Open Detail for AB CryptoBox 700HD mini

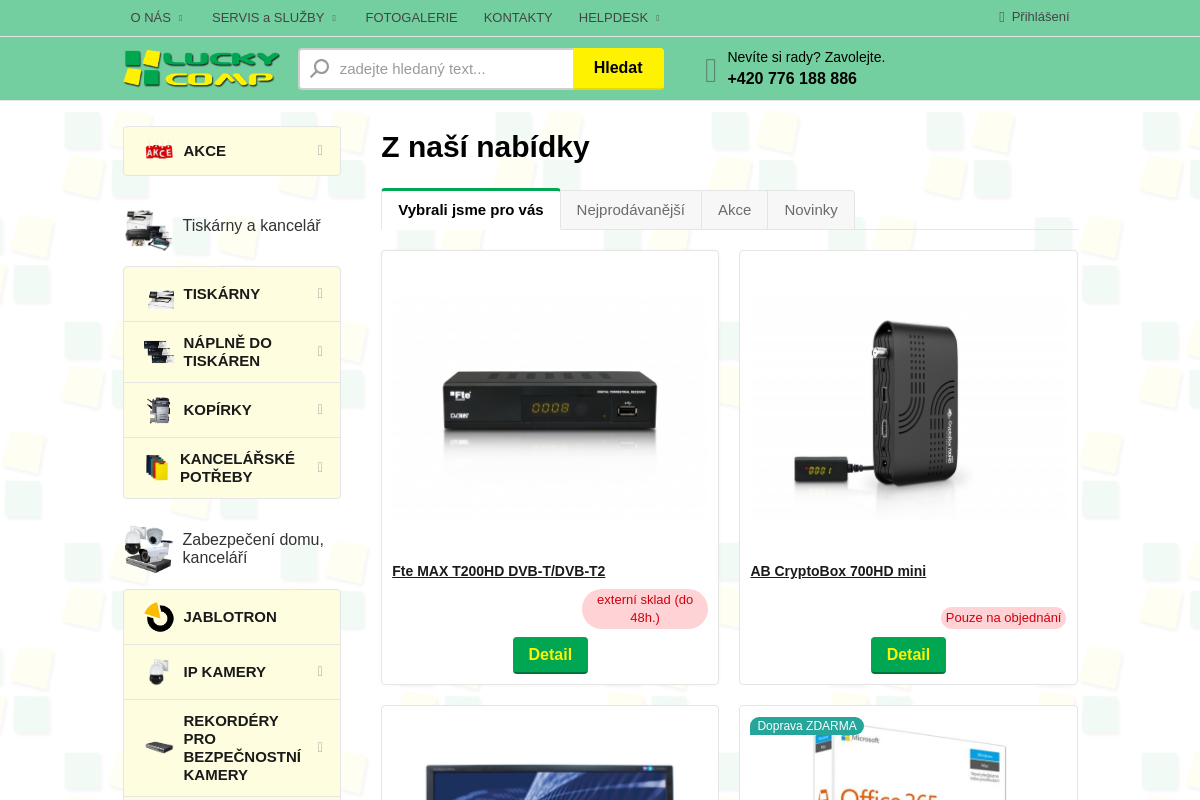click(908, 655)
